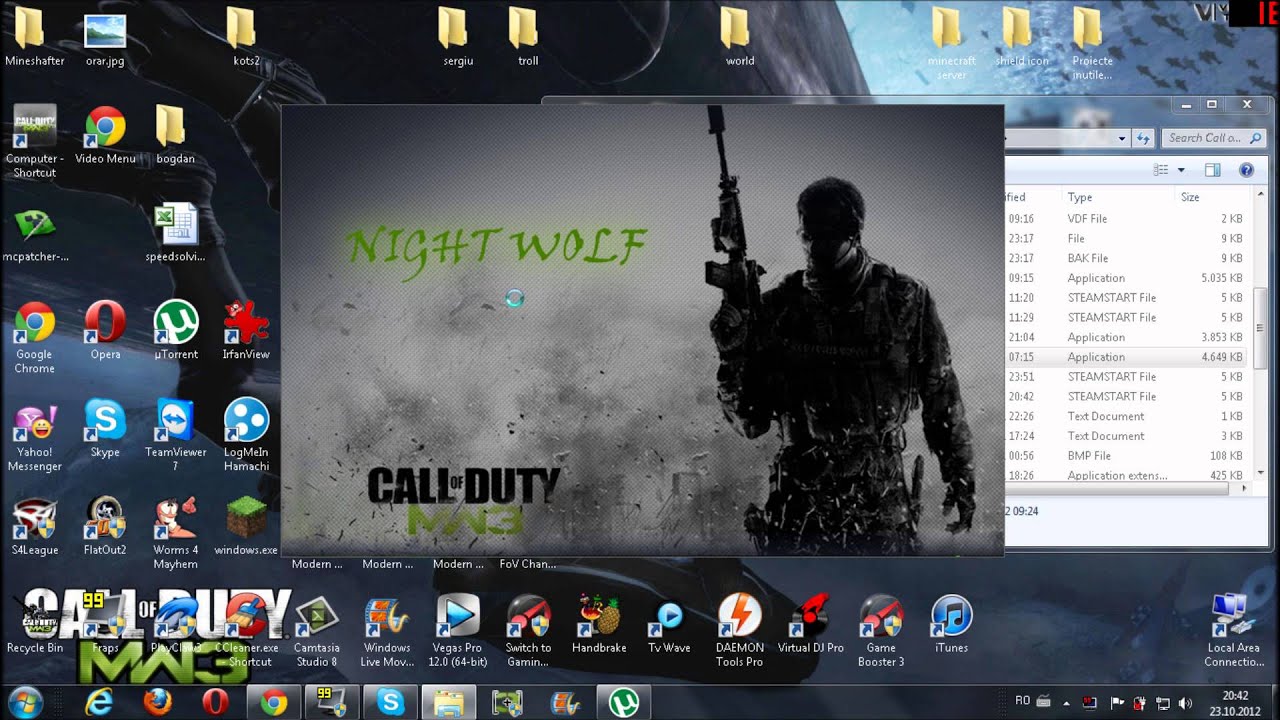Change the Explorer view layout icon
This screenshot has width=1280, height=720.
point(1161,170)
